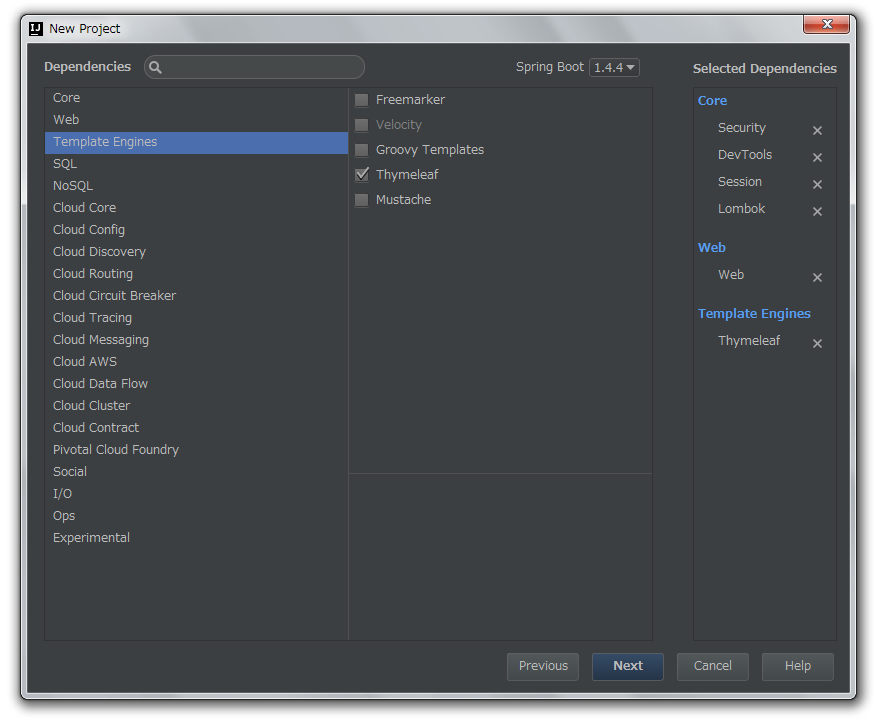This screenshot has width=877, height=720.
Task: Enable the Mustache checkbox
Action: 362,200
